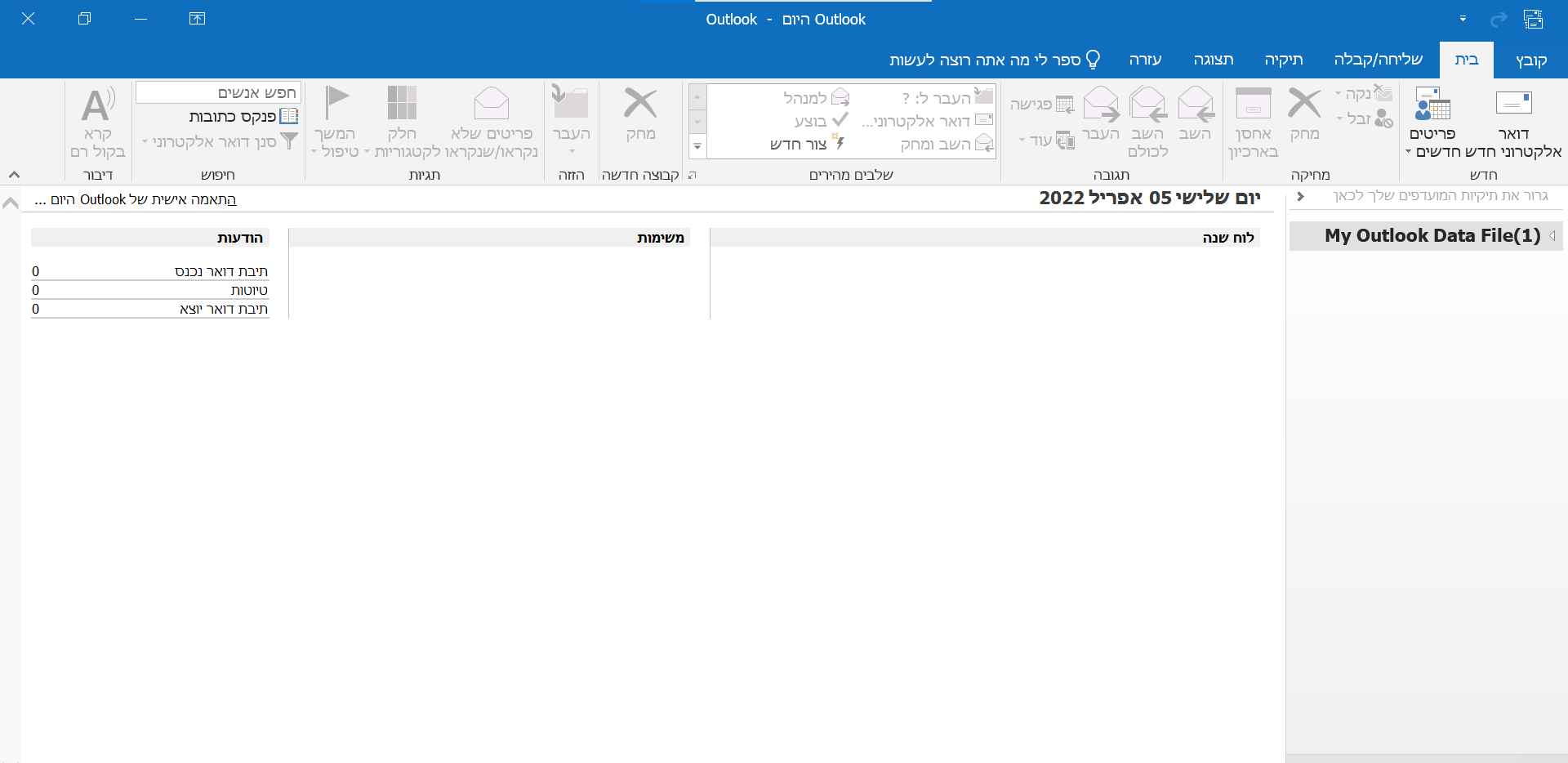Viewport: 1568px width, 763px height.
Task: Open the נקה clean up dropdown
Action: [1363, 93]
